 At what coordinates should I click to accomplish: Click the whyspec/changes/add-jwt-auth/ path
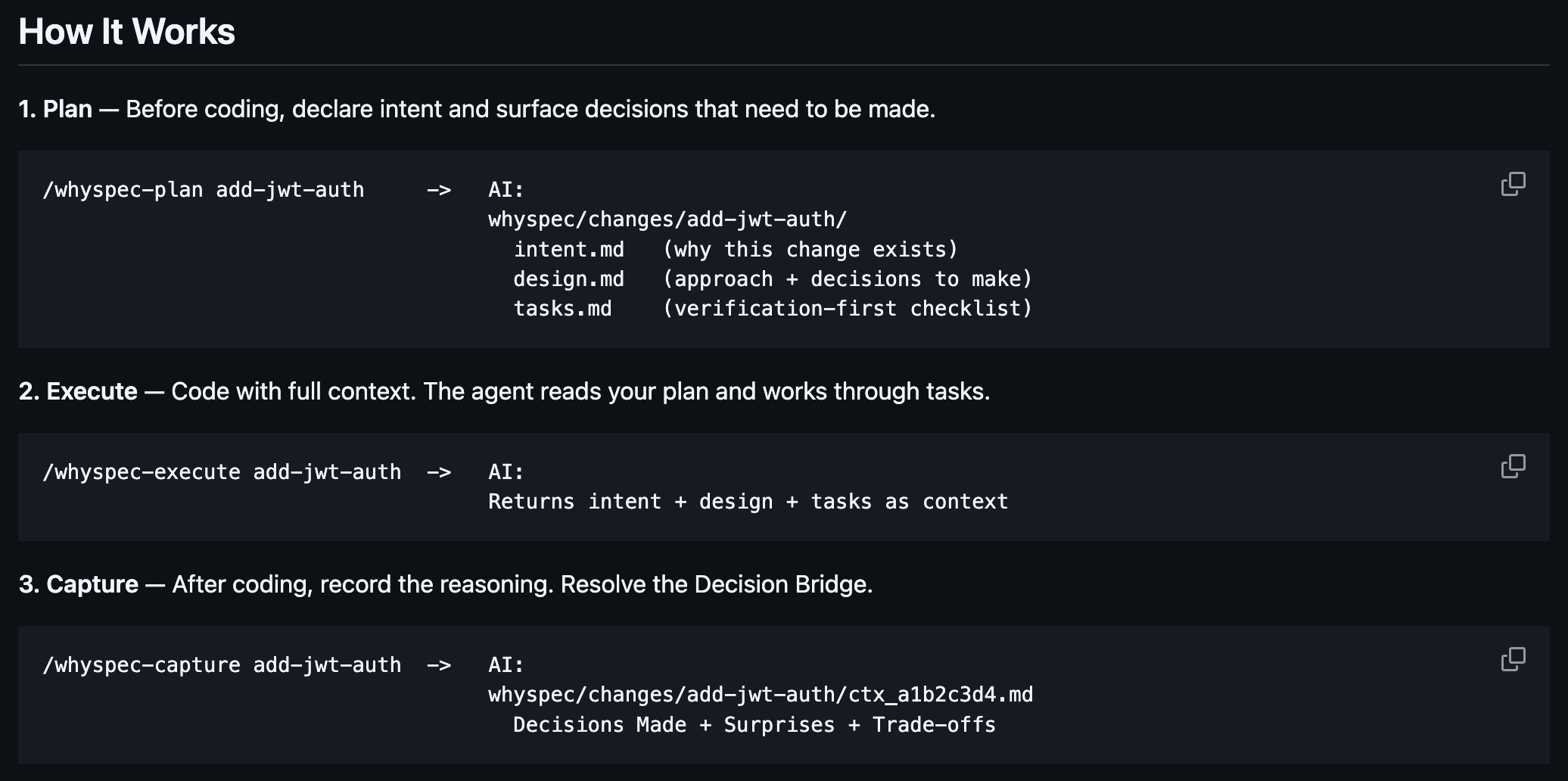click(668, 219)
